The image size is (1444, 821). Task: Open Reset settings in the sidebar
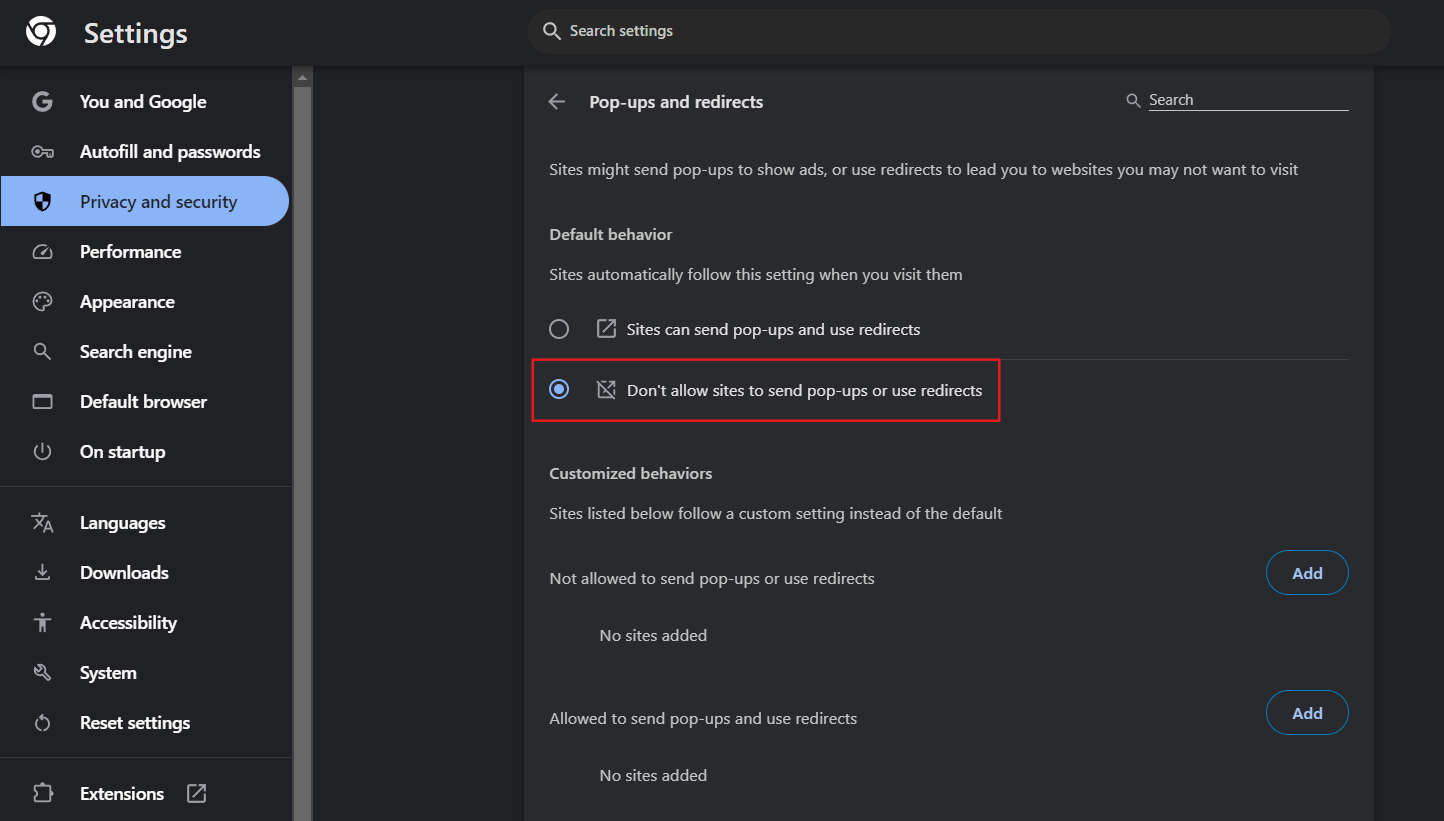point(134,723)
